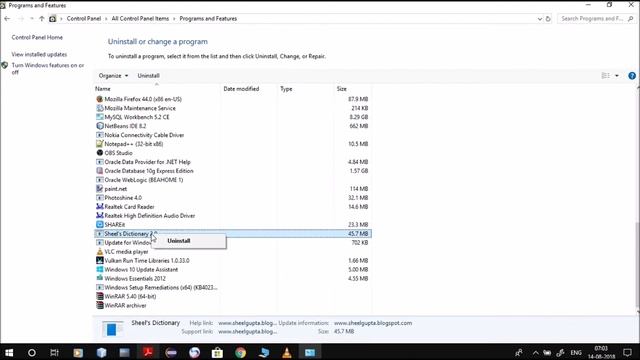The width and height of the screenshot is (640, 360).
Task: Open Cortana search circle on taskbar
Action: point(31,352)
